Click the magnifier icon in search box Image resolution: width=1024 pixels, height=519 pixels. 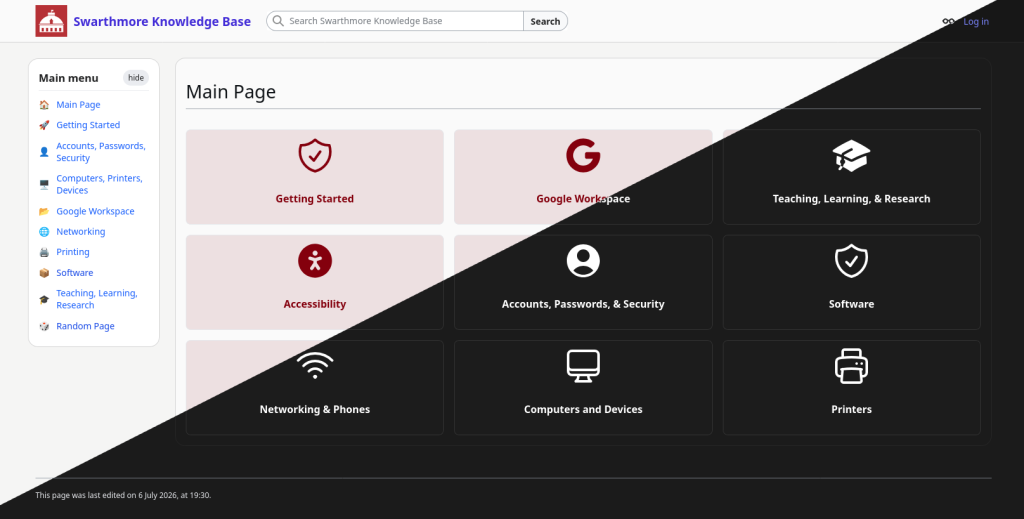pos(278,21)
